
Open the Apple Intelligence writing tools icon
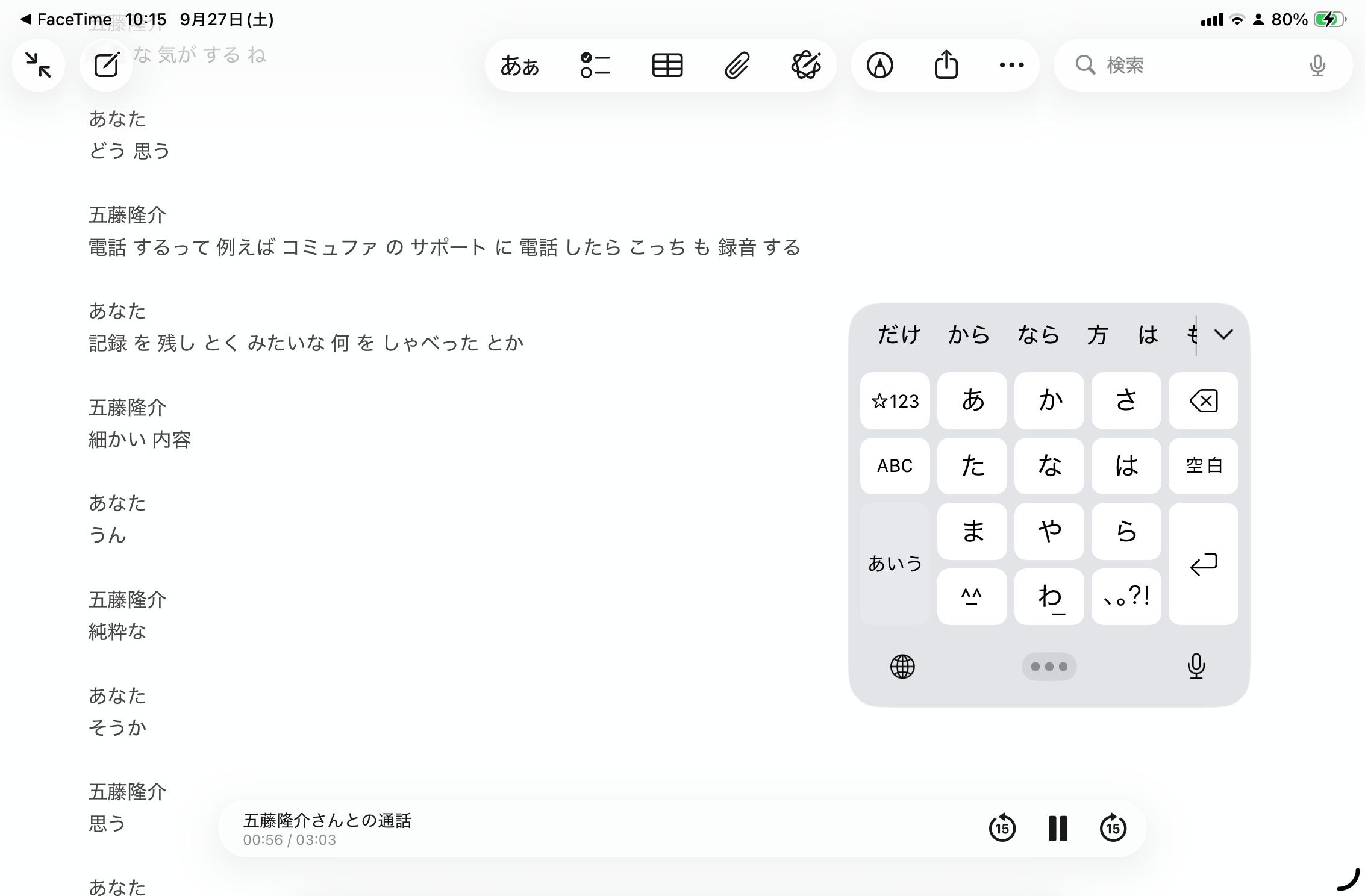806,65
